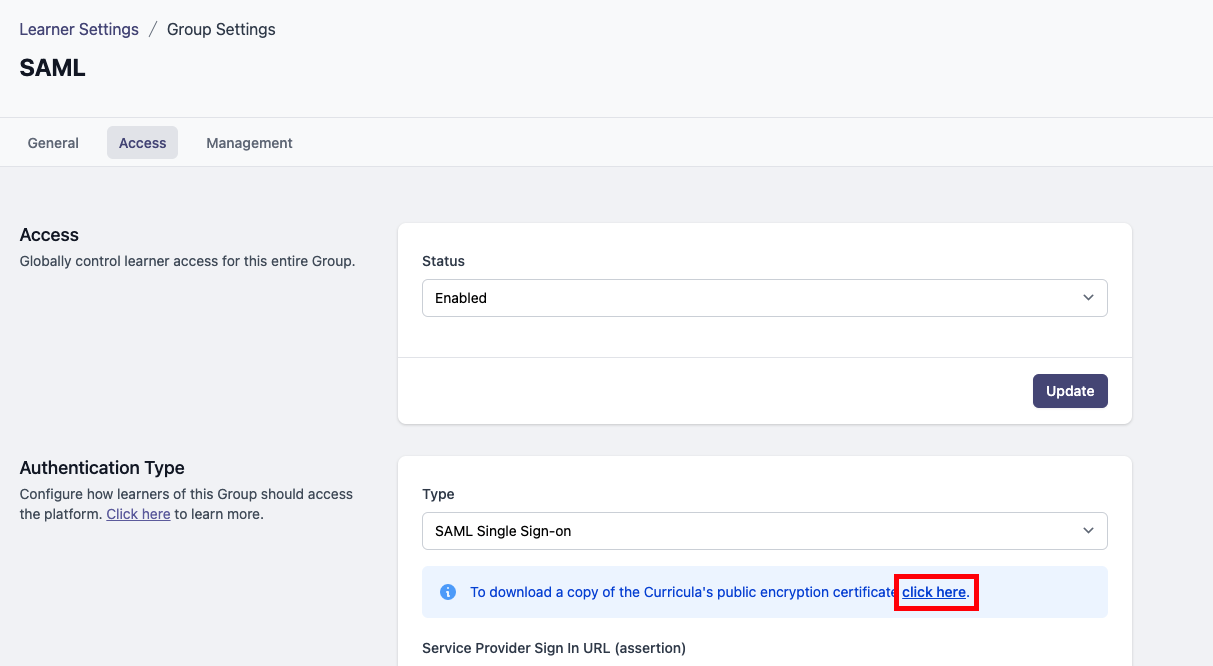
Task: Click the SAML page heading
Action: tap(53, 68)
